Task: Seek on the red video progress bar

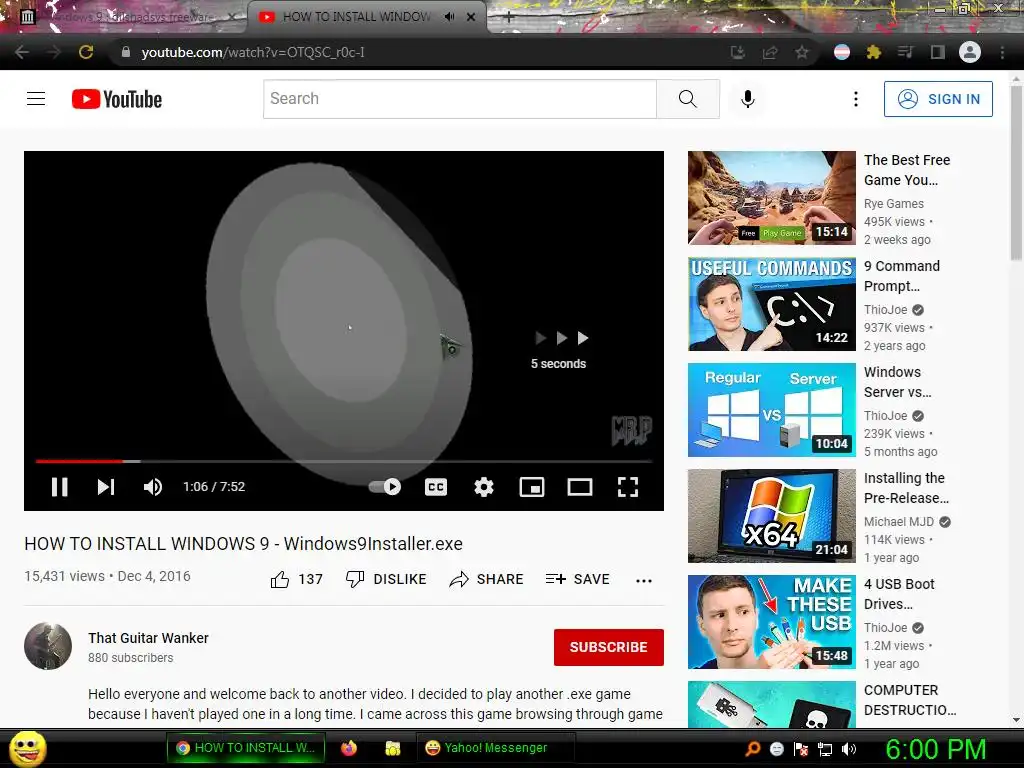Action: tap(344, 461)
